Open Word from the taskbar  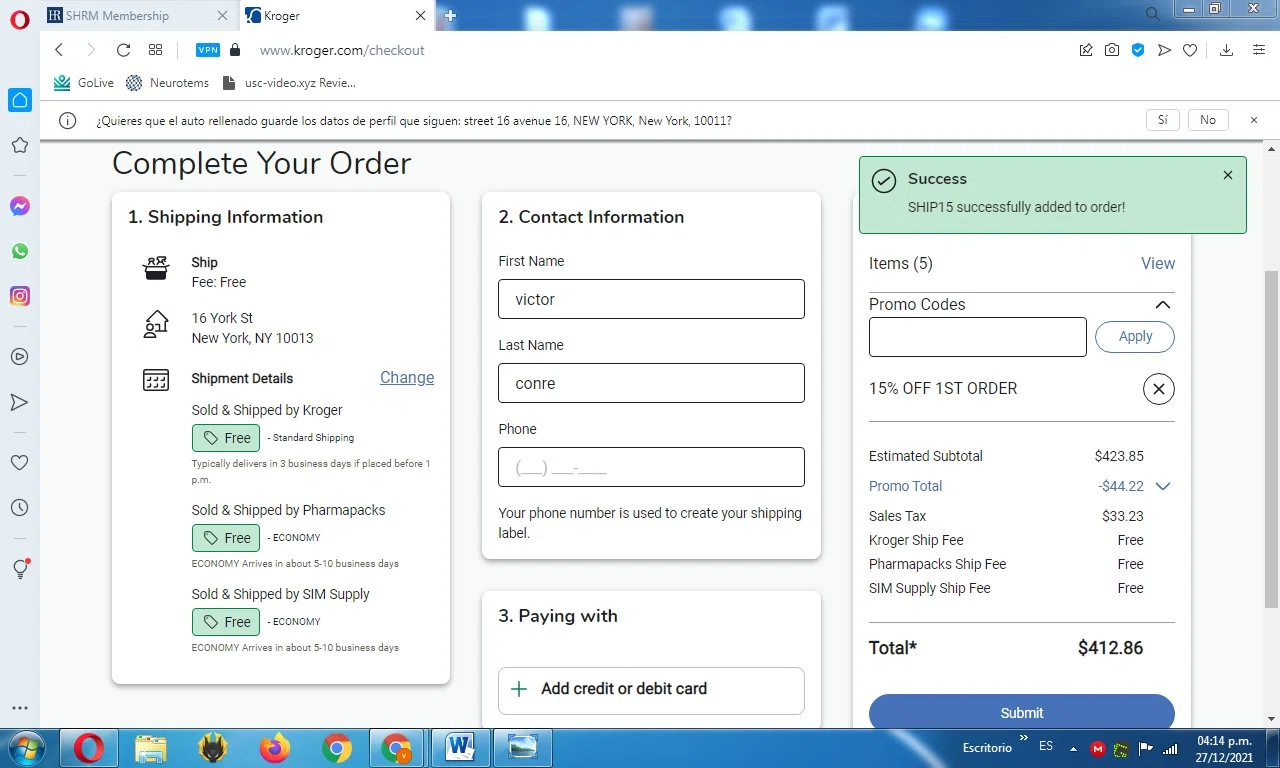460,748
